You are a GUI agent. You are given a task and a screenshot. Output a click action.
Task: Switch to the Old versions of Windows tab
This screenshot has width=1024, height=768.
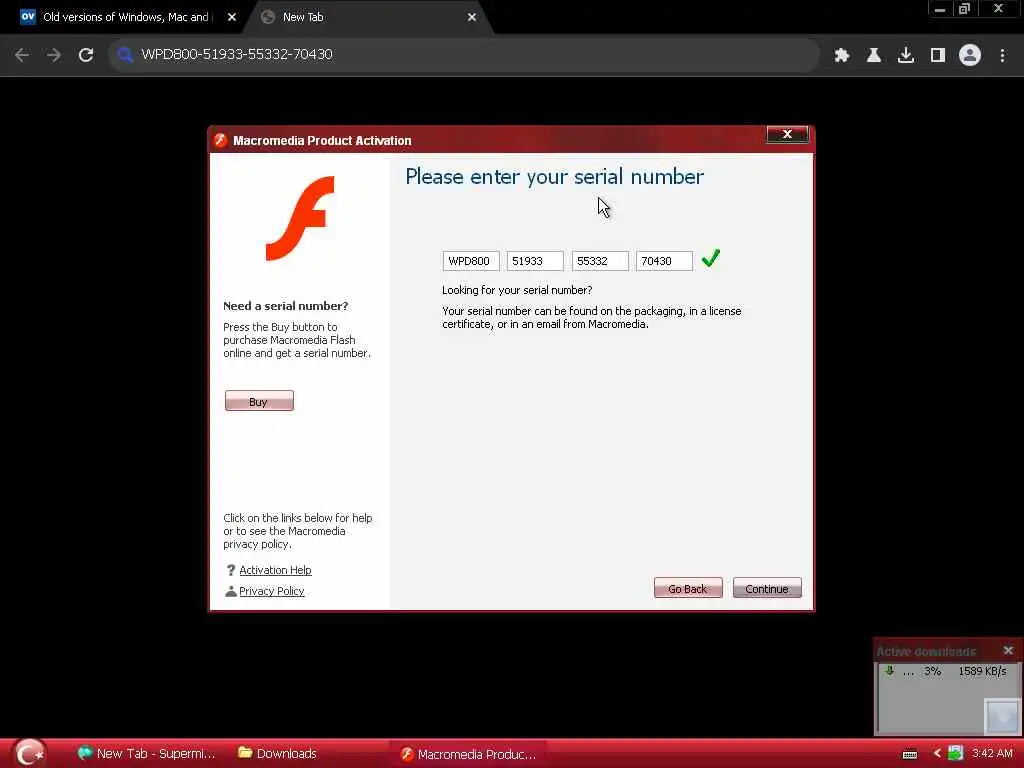[128, 17]
